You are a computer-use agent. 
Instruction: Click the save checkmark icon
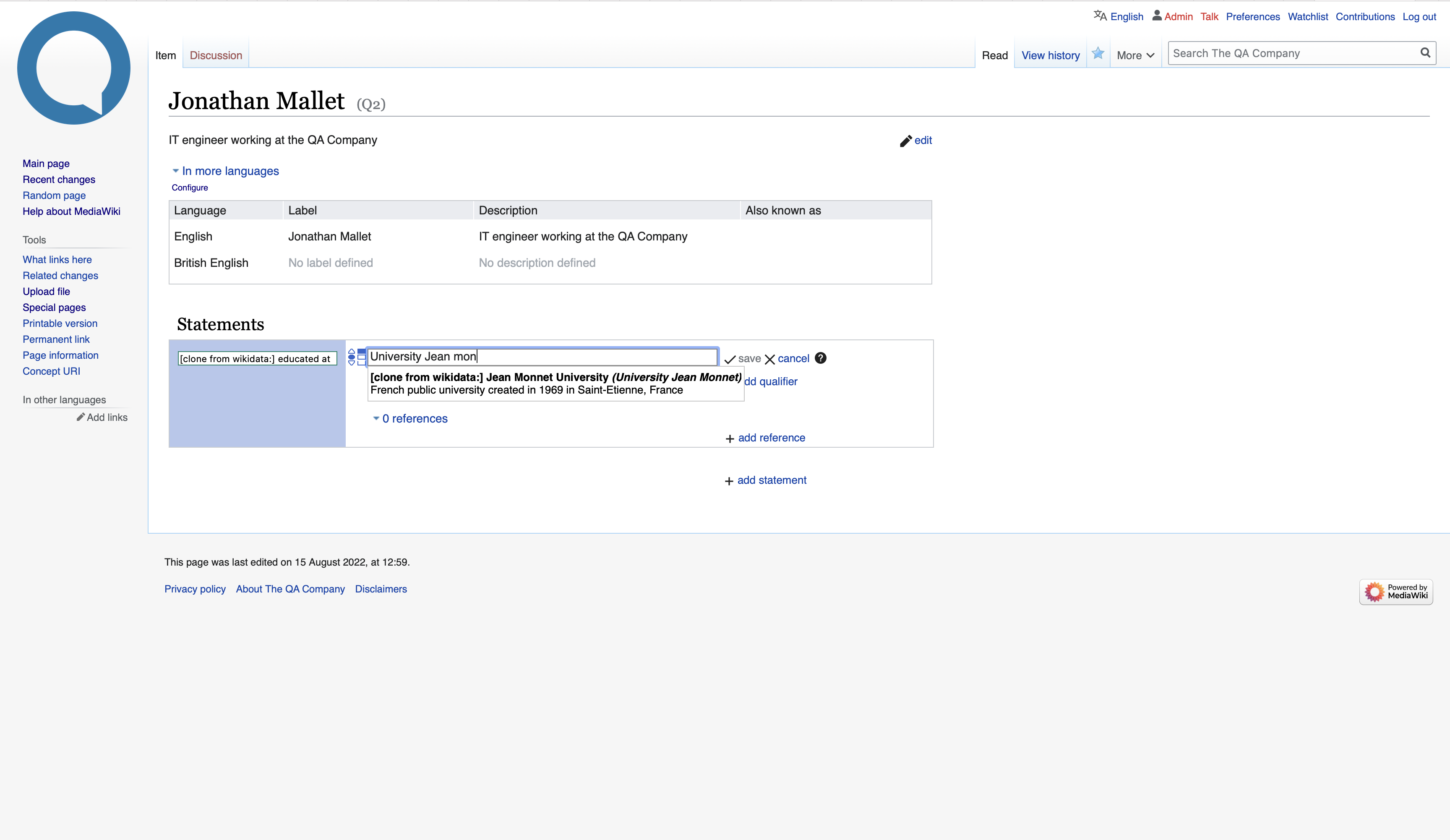click(x=730, y=359)
